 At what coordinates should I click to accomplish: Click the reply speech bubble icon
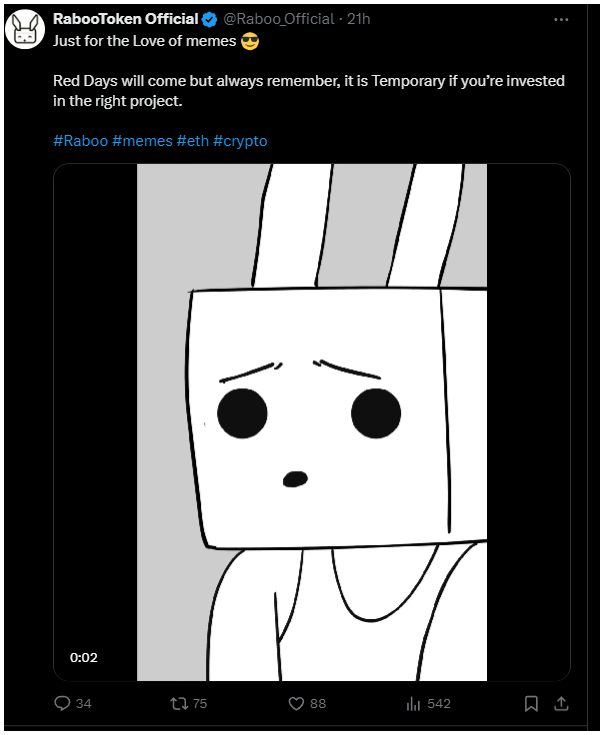(62, 703)
